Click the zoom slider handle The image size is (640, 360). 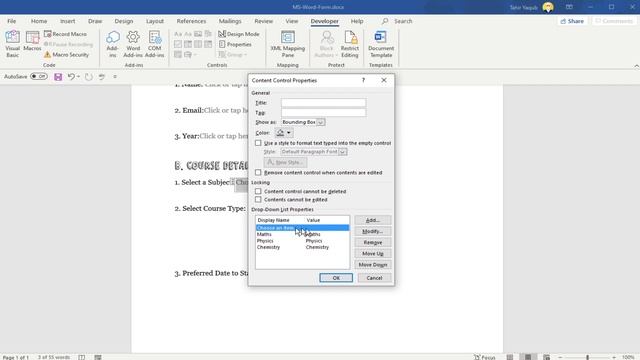[x=587, y=357]
